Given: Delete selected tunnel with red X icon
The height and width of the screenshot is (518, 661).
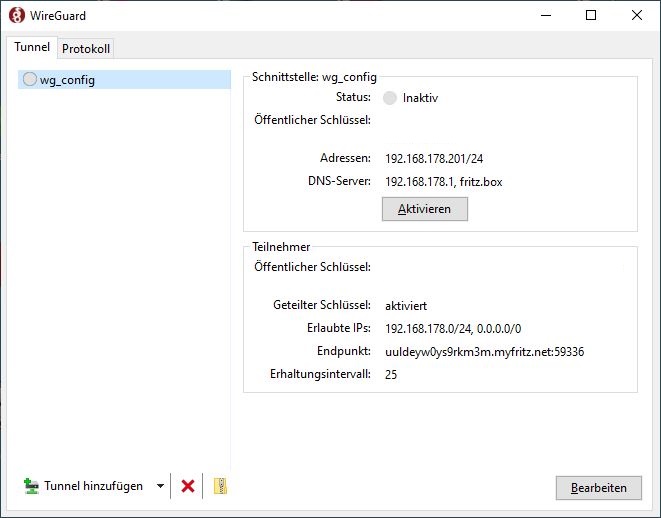Looking at the screenshot, I should pyautogui.click(x=187, y=487).
